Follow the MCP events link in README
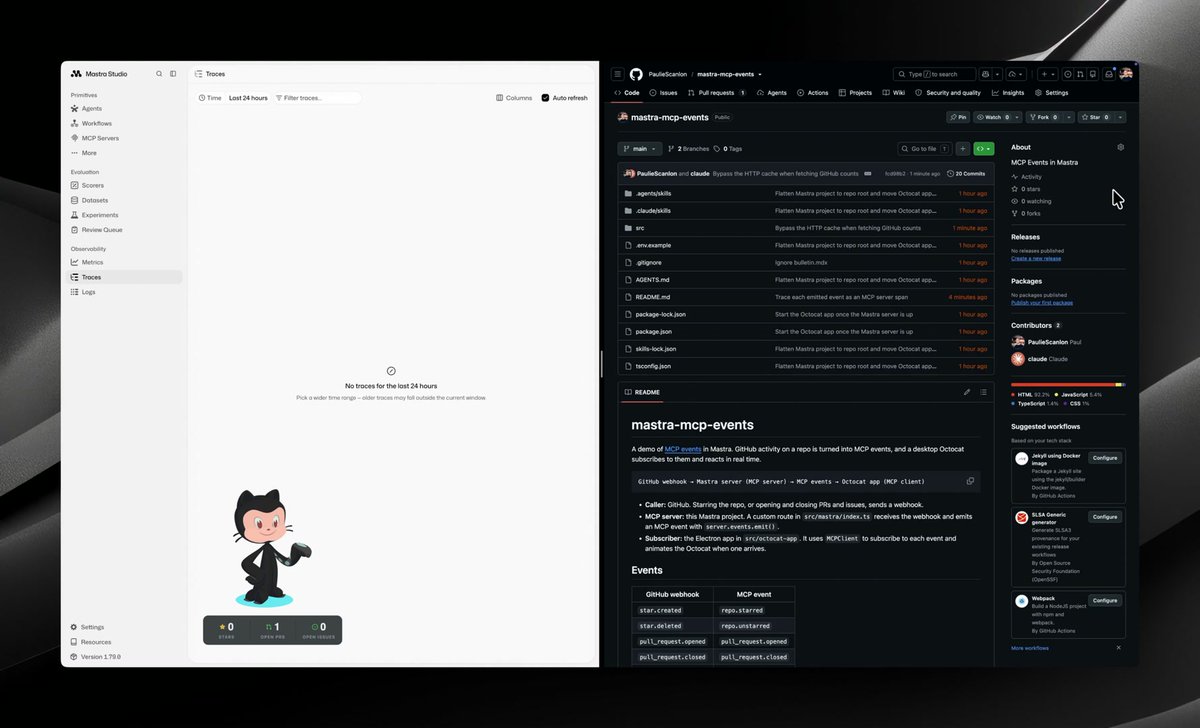 683,449
